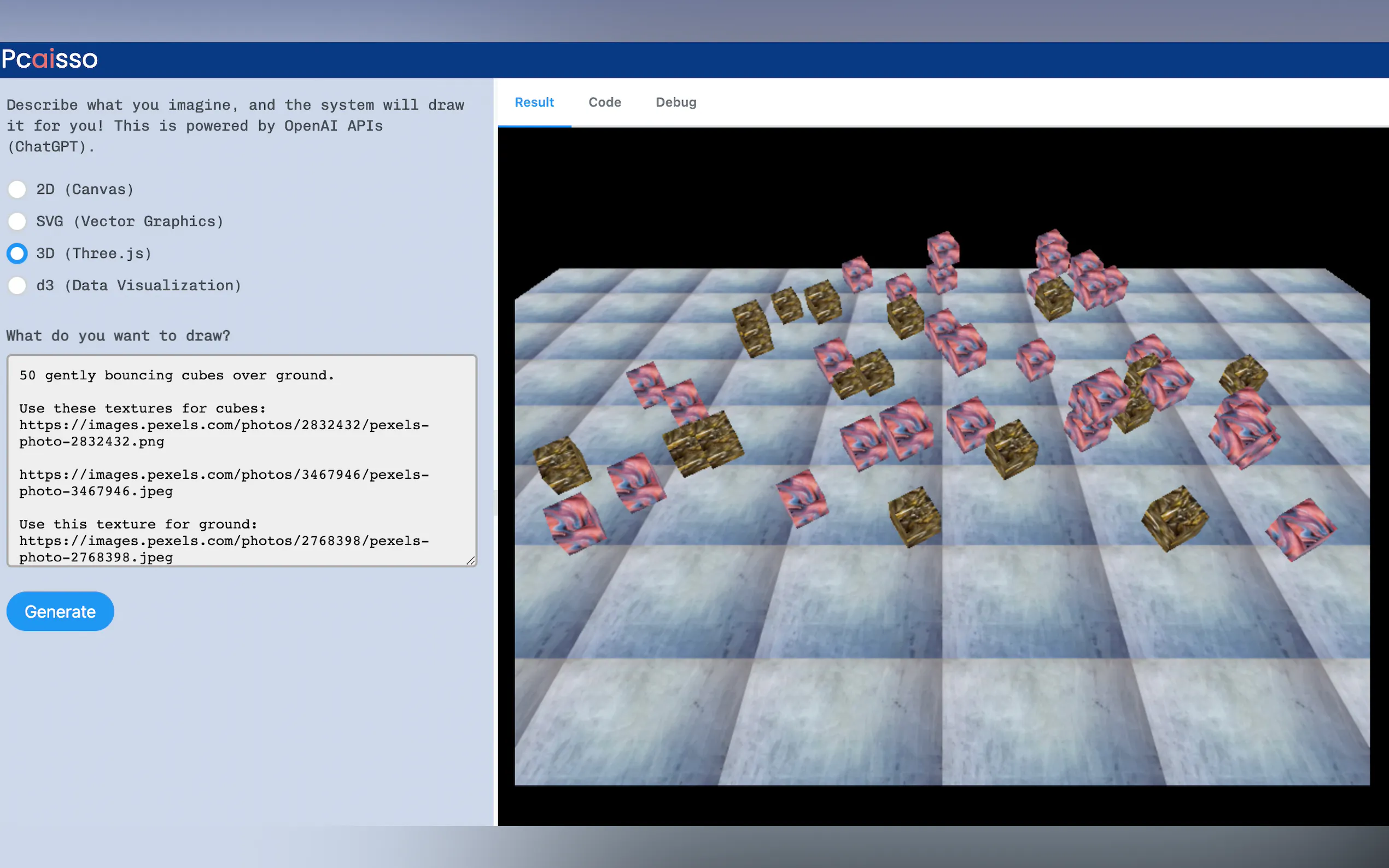Place cursor on "50 gently bouncing cubes" line
Viewport: 1389px width, 868px height.
pyautogui.click(x=176, y=376)
